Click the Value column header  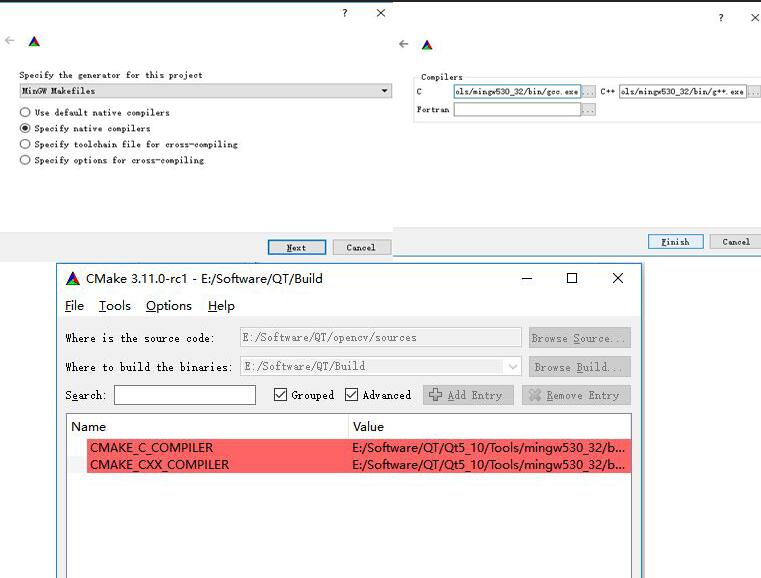click(489, 427)
